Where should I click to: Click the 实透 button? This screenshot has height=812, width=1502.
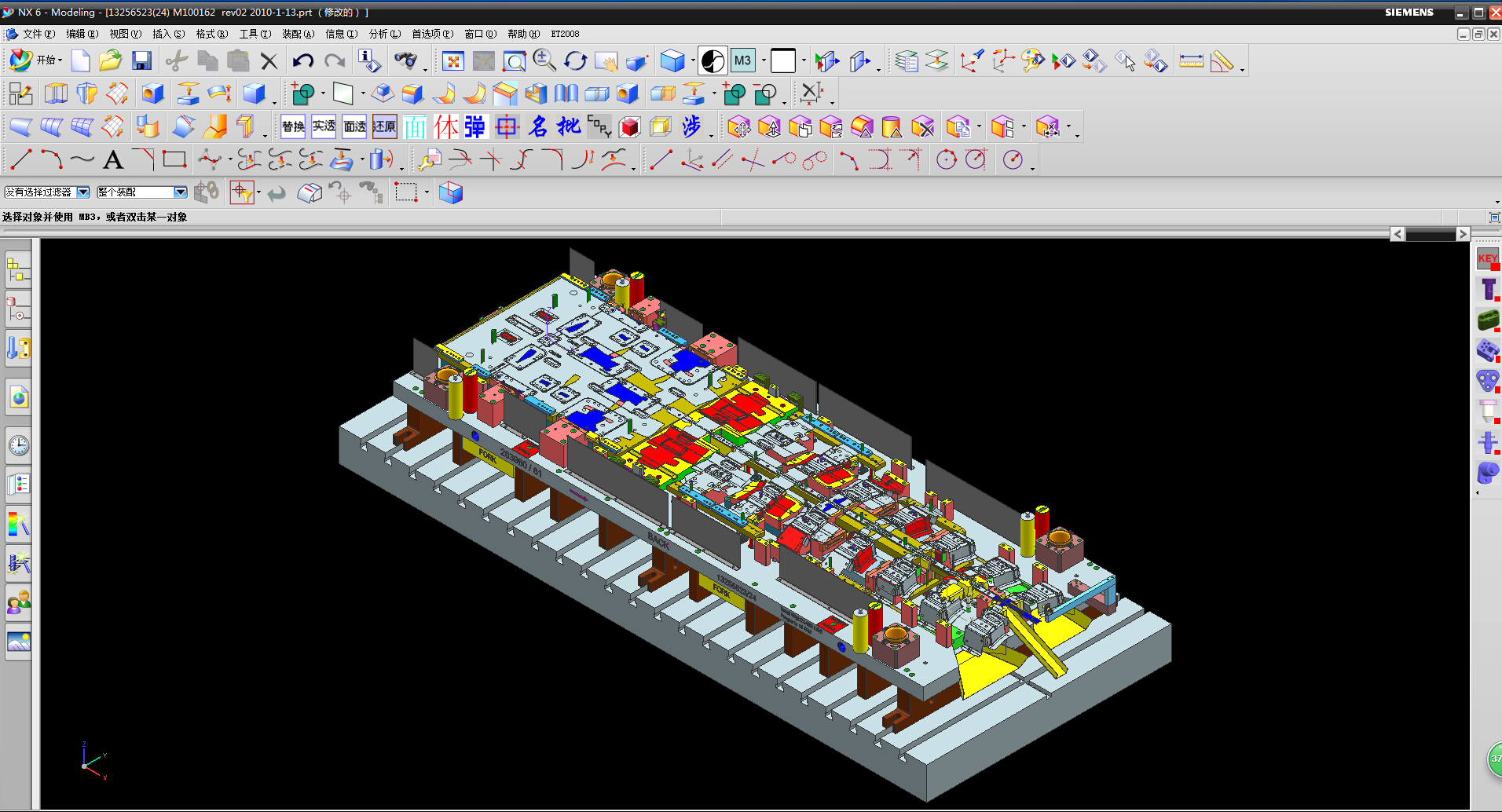click(x=324, y=126)
